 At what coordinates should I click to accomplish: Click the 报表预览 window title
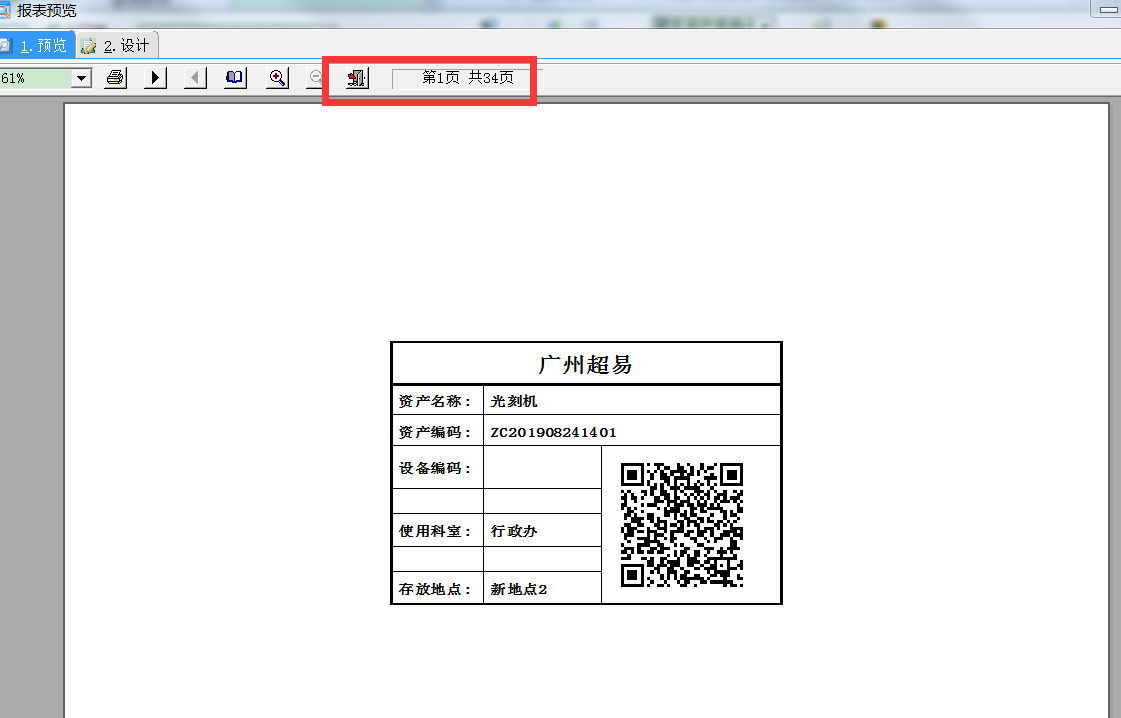tap(46, 10)
